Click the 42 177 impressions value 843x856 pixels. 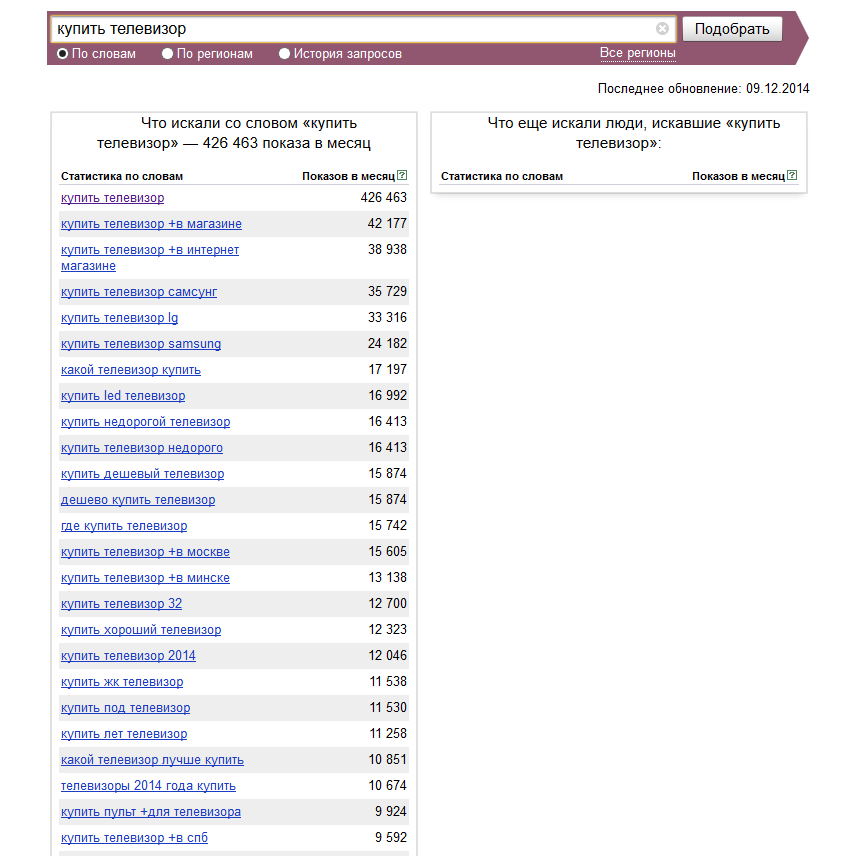pos(387,224)
